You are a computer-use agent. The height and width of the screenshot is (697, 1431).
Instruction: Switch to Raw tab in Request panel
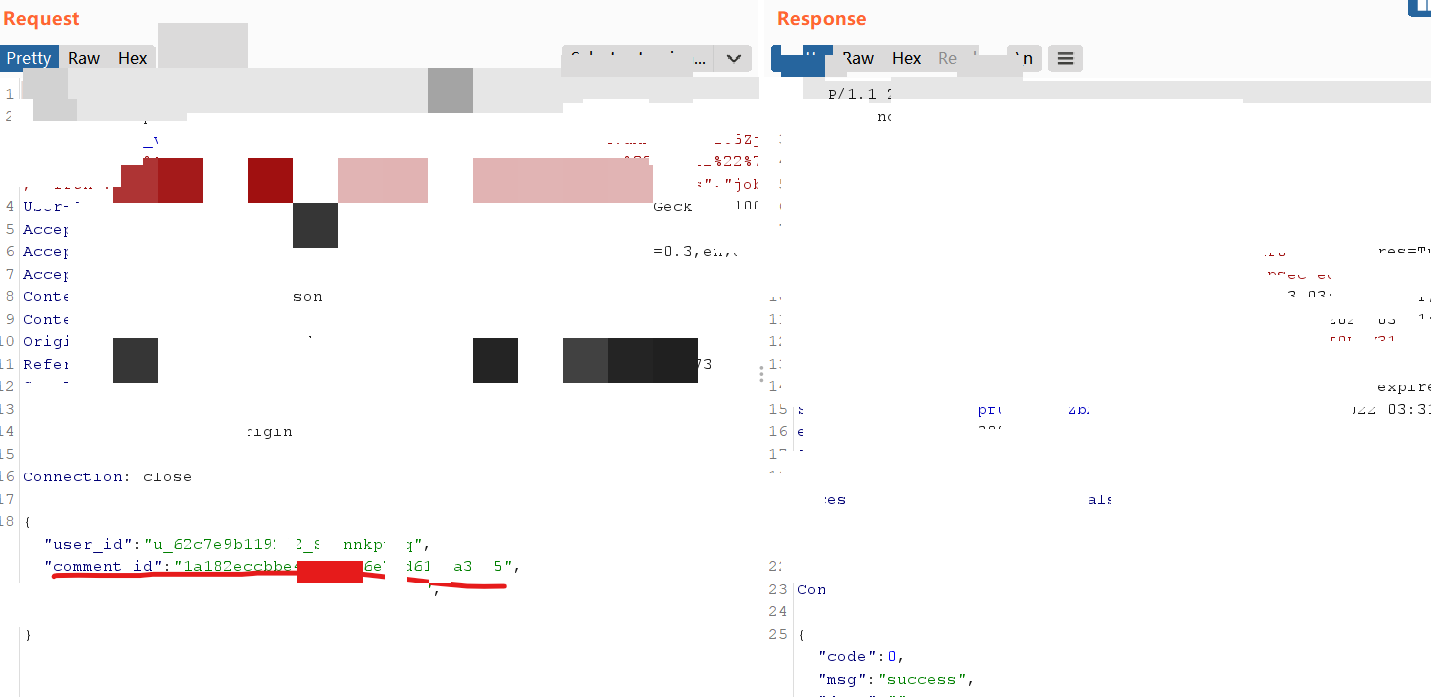pyautogui.click(x=84, y=58)
